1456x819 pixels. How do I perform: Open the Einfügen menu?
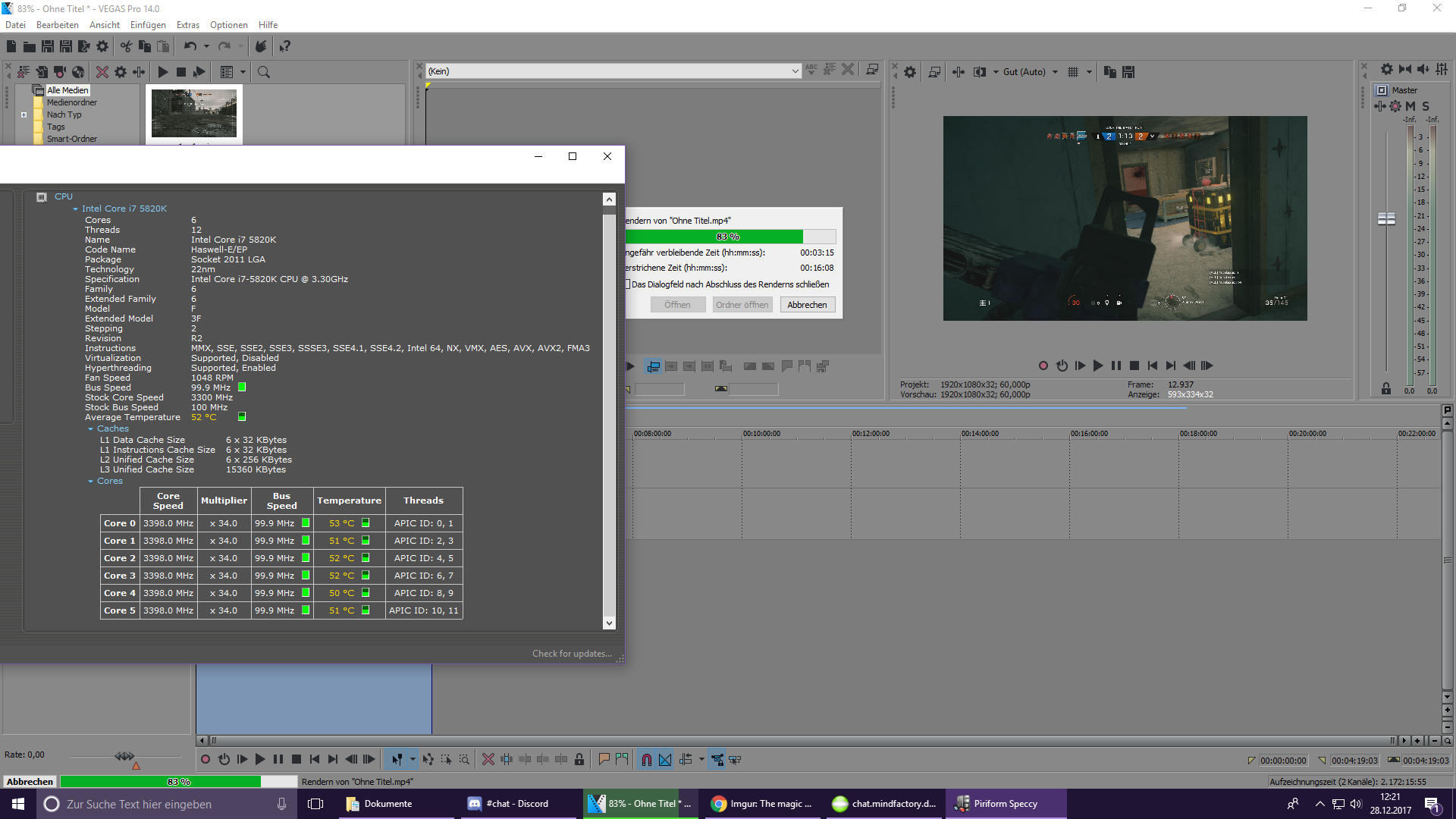(x=147, y=25)
